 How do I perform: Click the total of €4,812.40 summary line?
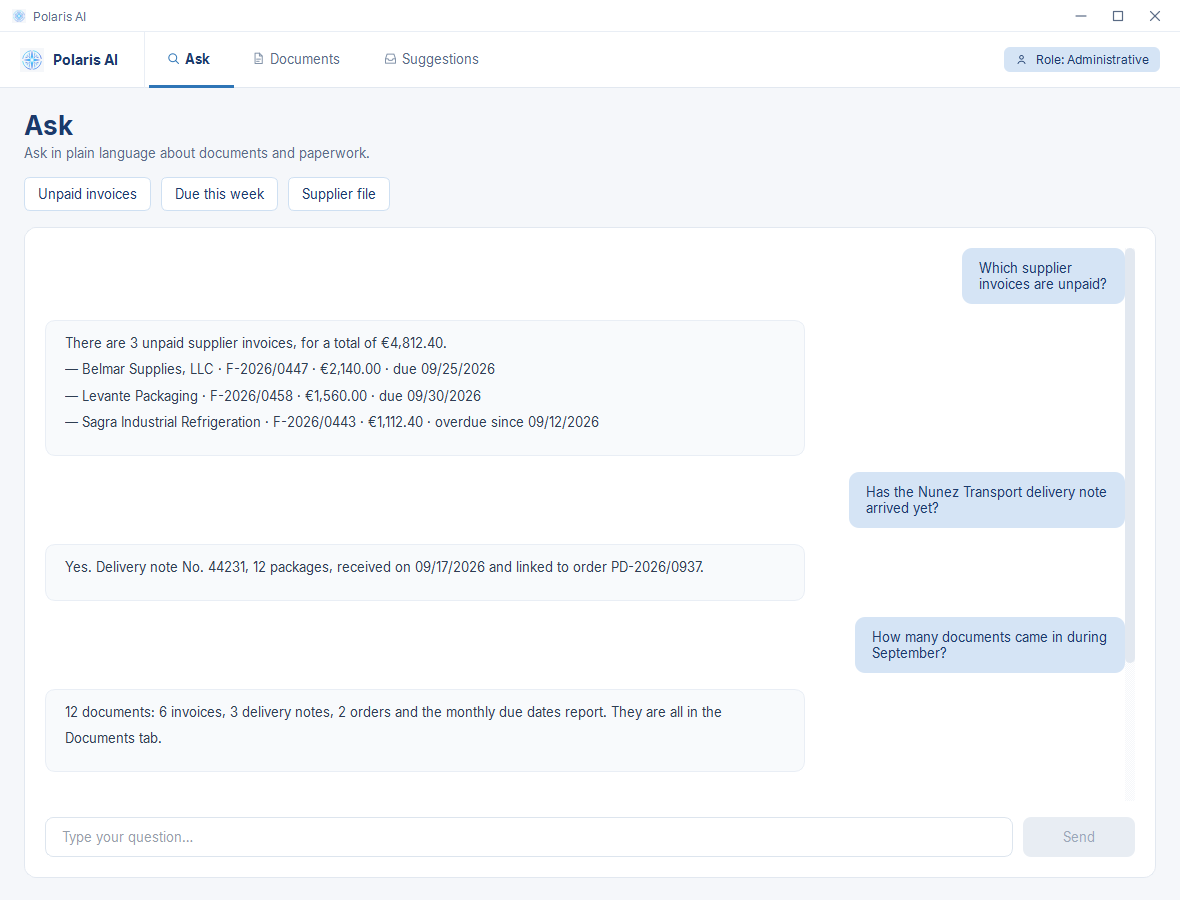pyautogui.click(x=256, y=343)
